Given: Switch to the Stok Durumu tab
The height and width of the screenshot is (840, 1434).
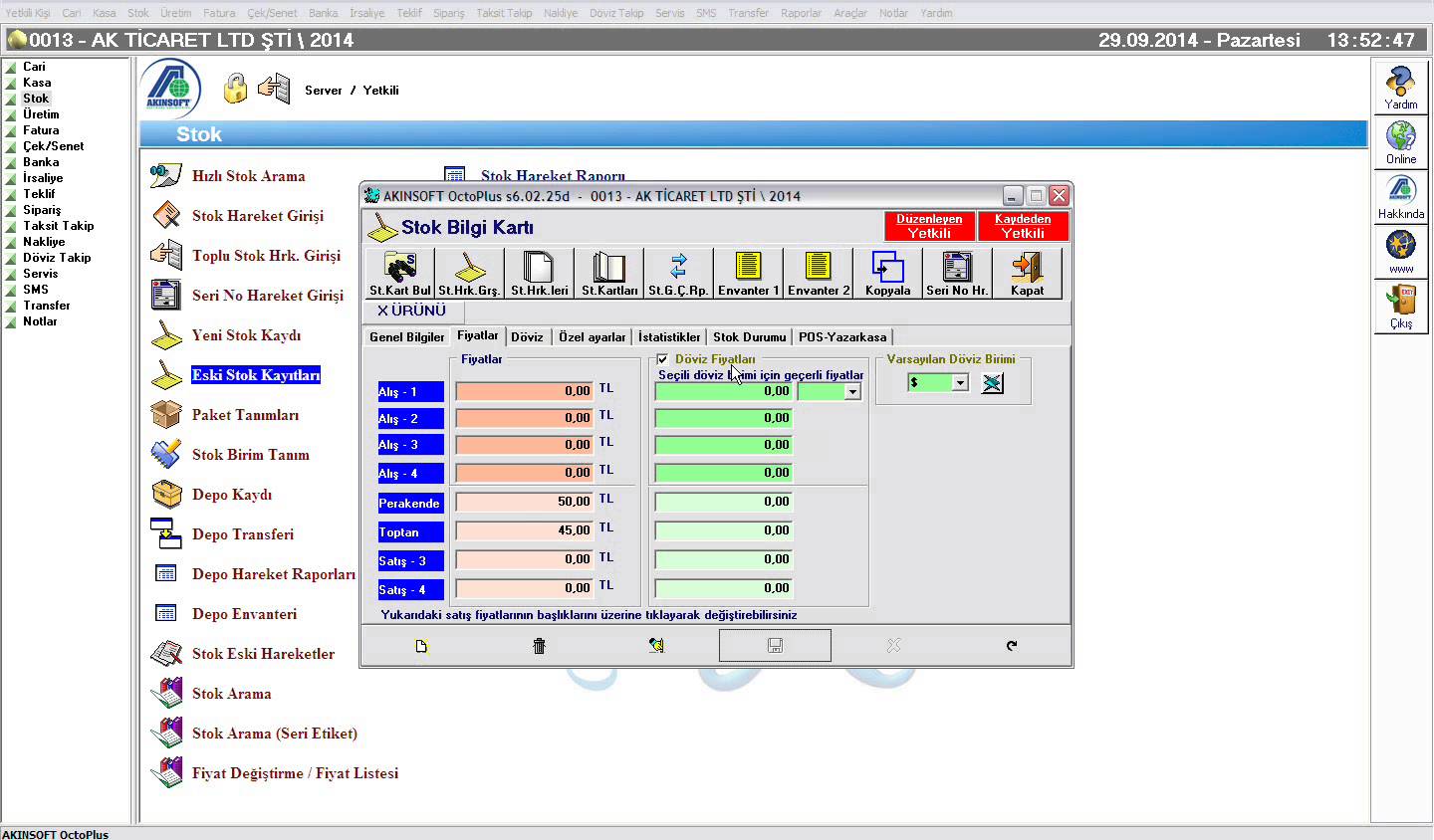Looking at the screenshot, I should pos(749,337).
